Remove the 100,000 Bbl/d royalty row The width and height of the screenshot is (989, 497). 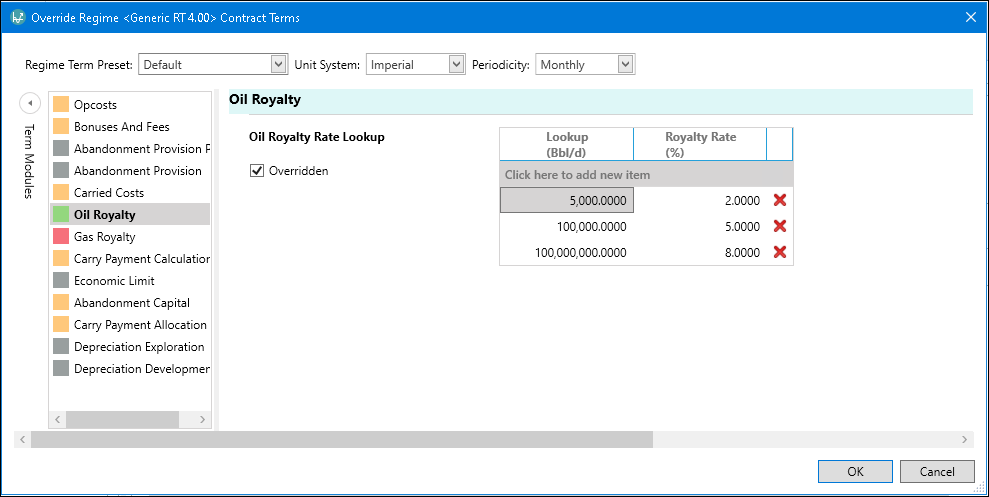(780, 226)
